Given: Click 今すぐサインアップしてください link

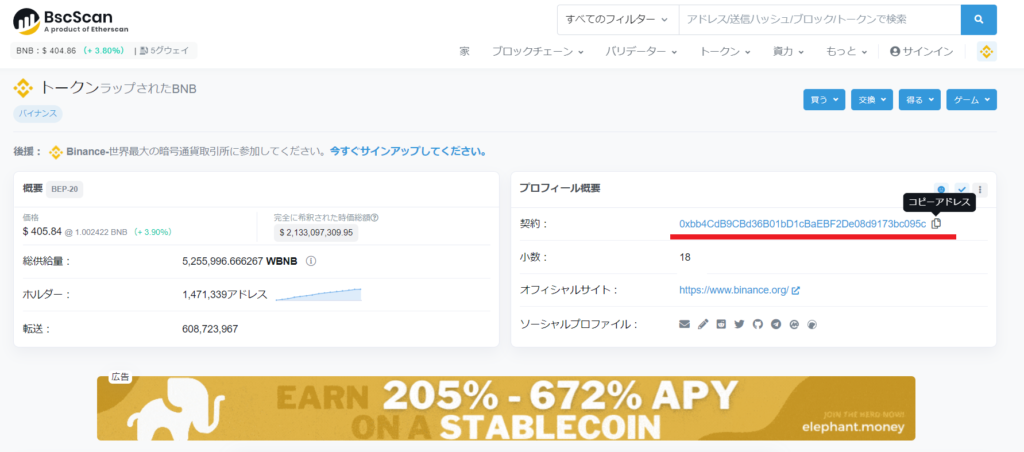Looking at the screenshot, I should coord(408,152).
